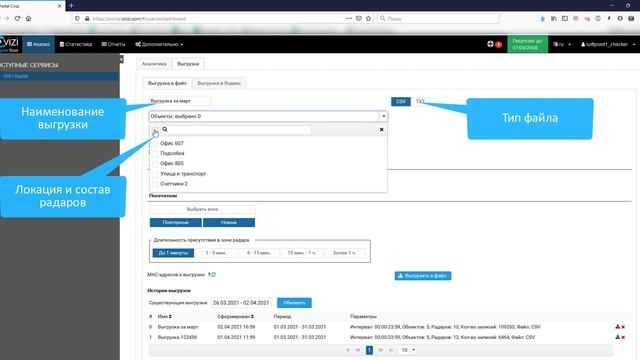Image resolution: width=640 pixels, height=360 pixels.
Task: Toggle the select-all objects checkbox
Action: [x=155, y=130]
